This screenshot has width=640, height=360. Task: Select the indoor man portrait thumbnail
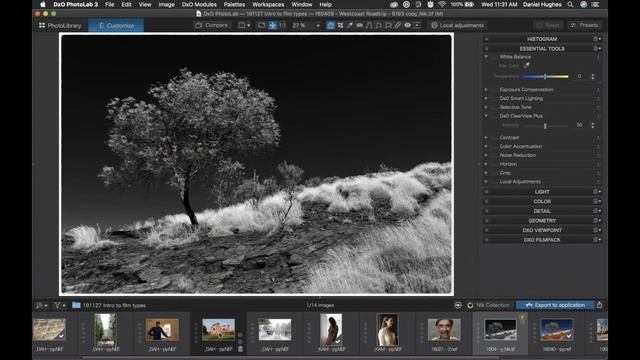[162, 330]
